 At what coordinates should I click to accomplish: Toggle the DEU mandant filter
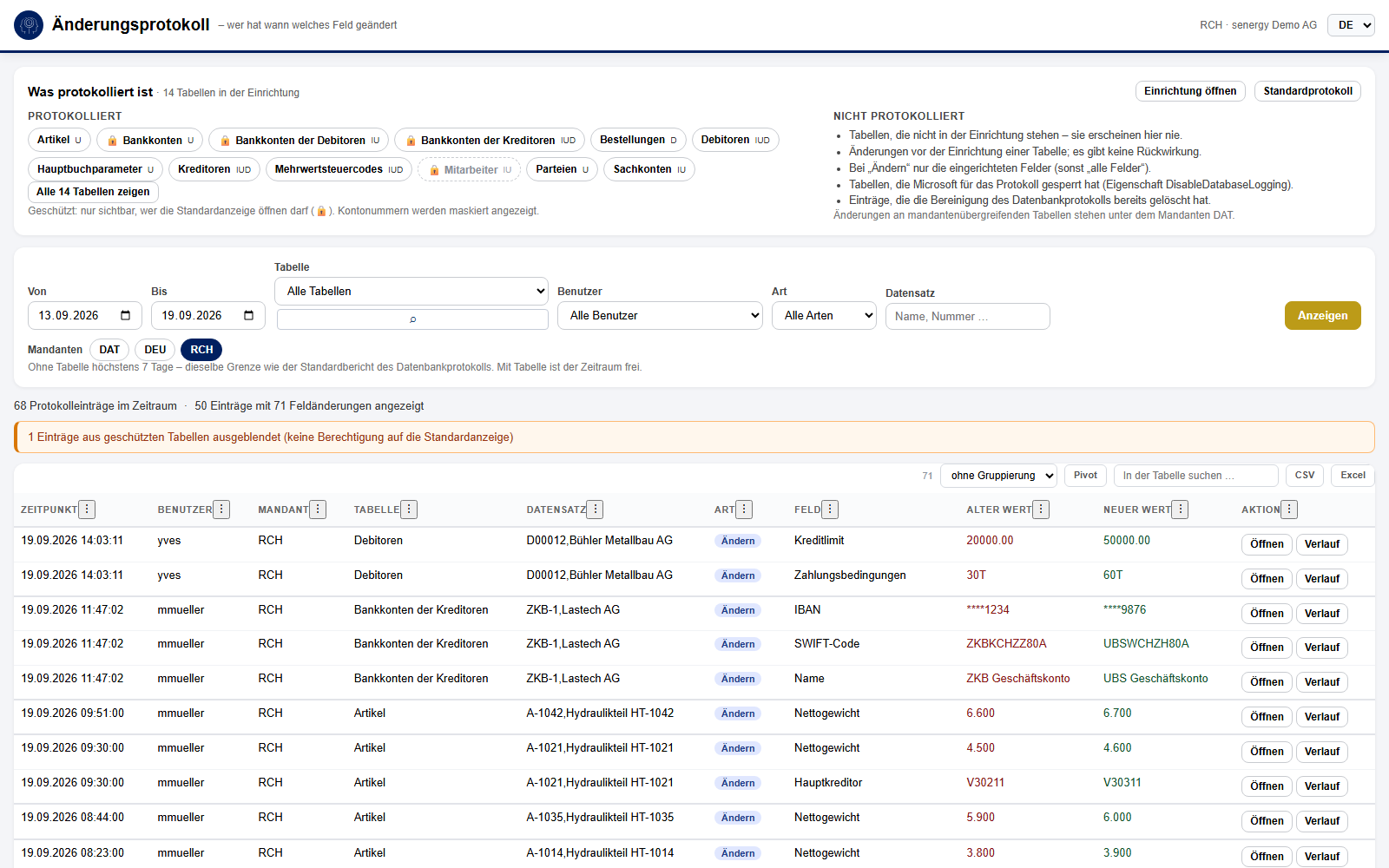(155, 350)
